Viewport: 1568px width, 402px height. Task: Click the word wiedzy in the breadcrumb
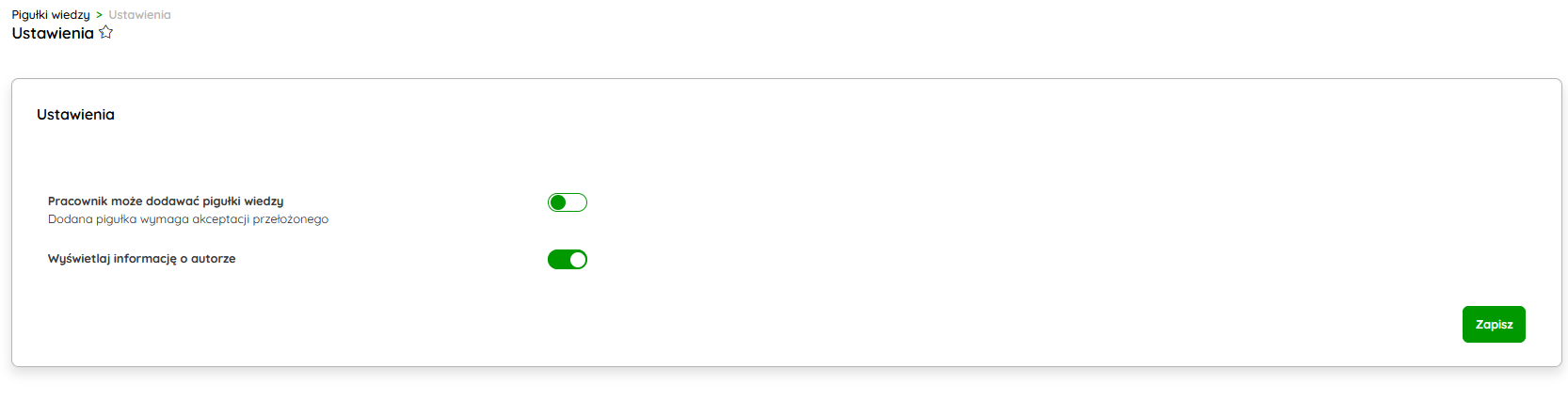[72, 15]
